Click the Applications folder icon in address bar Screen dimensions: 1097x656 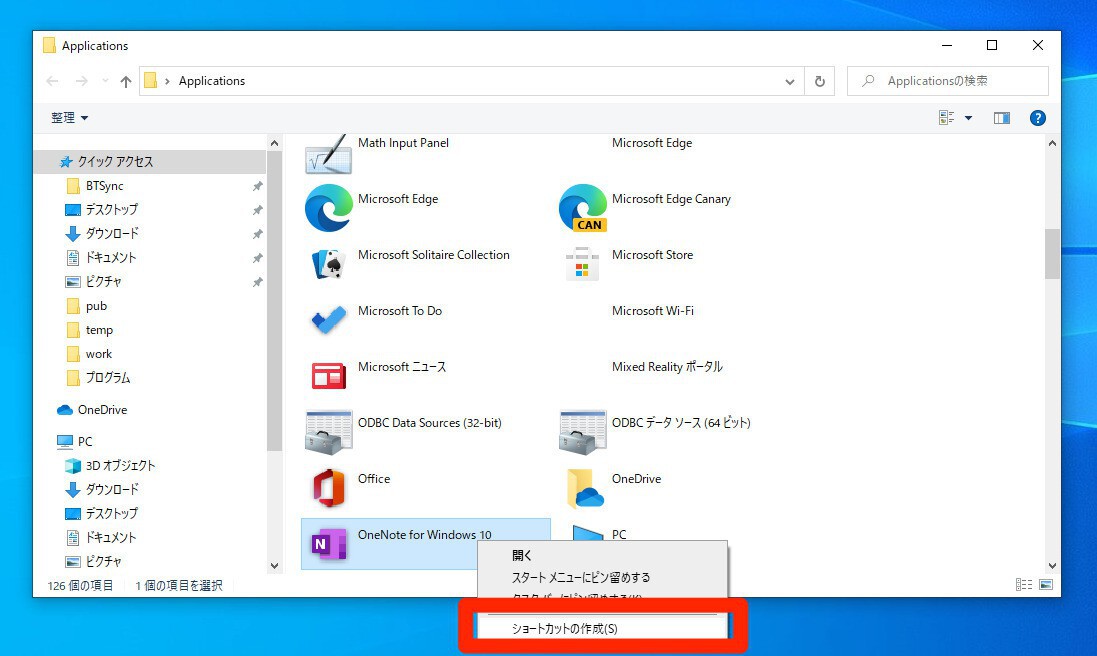click(150, 81)
